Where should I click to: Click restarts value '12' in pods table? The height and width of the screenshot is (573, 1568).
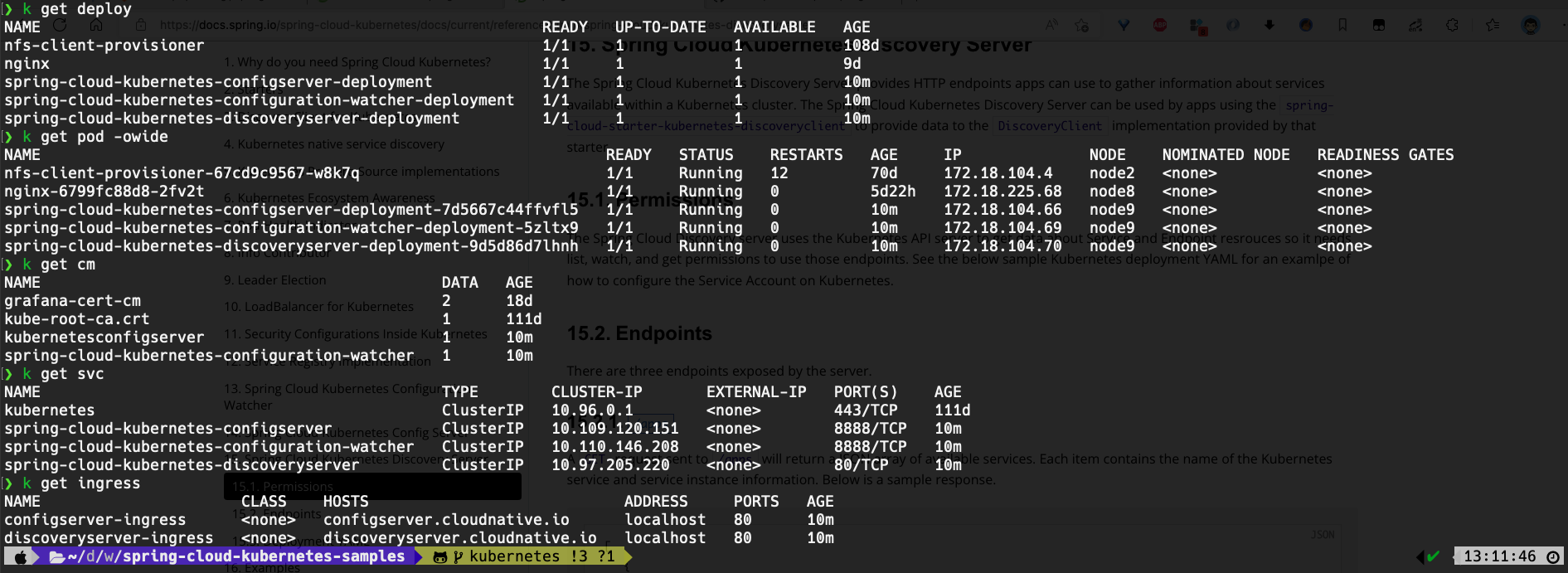tap(779, 173)
